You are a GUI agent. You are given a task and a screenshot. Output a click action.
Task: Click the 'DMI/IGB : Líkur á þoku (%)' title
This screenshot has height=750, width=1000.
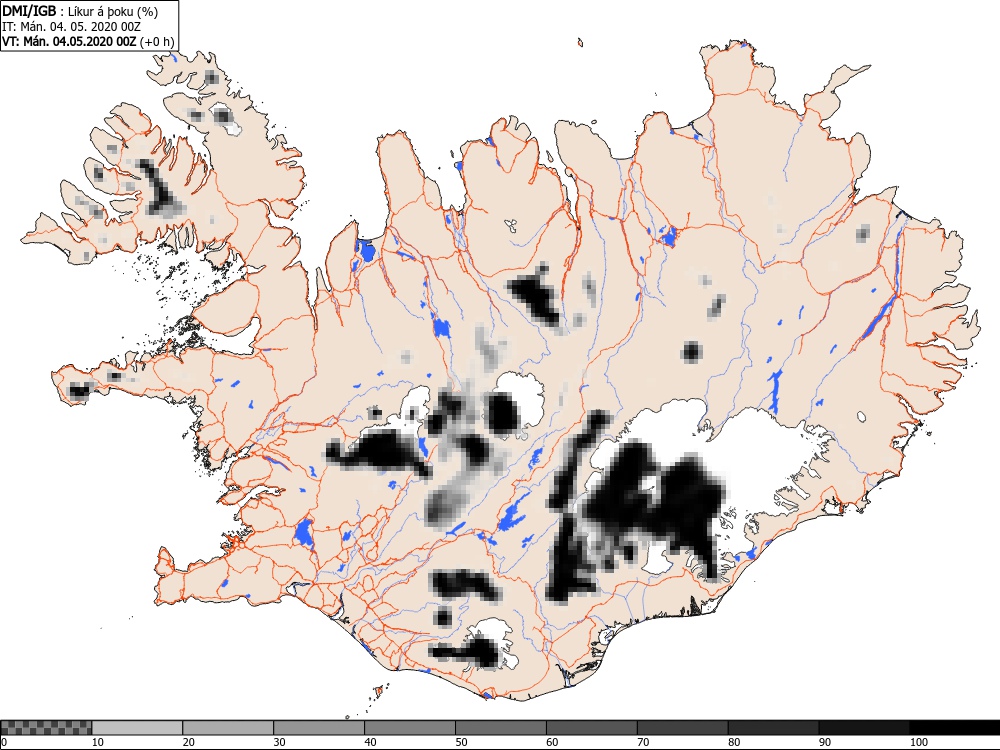click(80, 11)
